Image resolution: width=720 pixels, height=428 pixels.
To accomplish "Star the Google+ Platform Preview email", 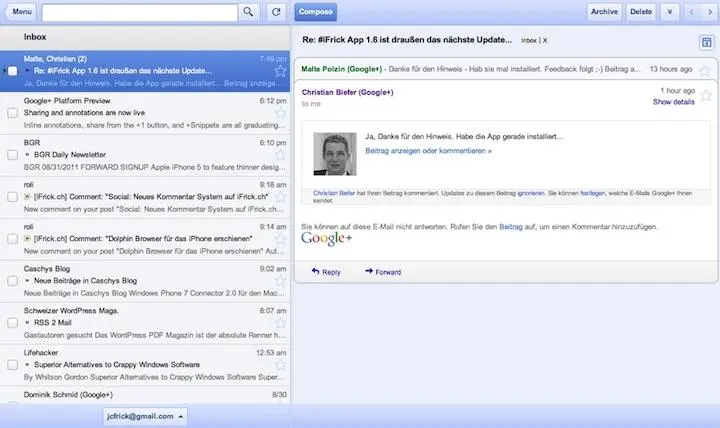I will [280, 113].
